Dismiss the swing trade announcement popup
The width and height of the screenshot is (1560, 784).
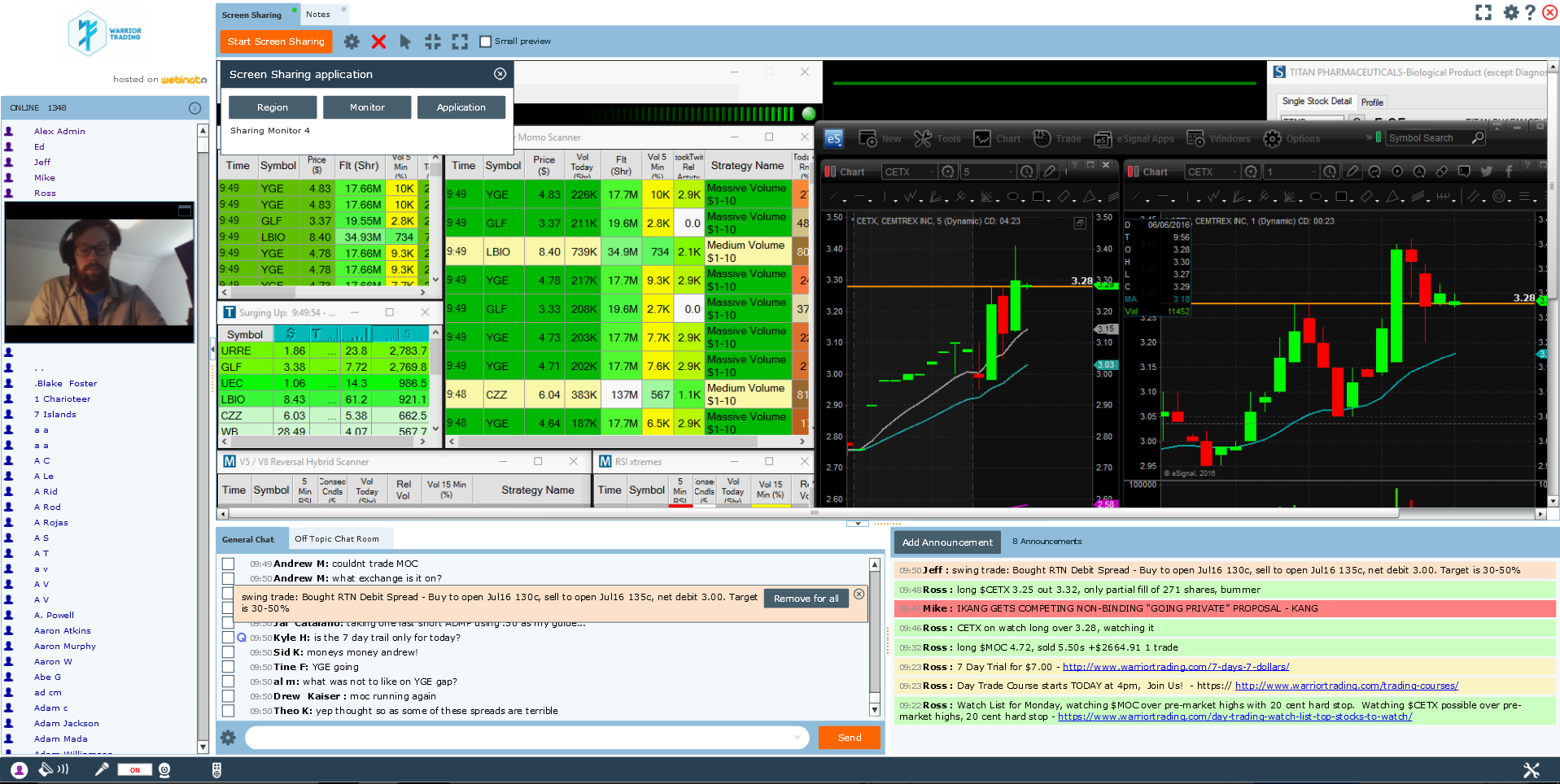pyautogui.click(x=859, y=595)
